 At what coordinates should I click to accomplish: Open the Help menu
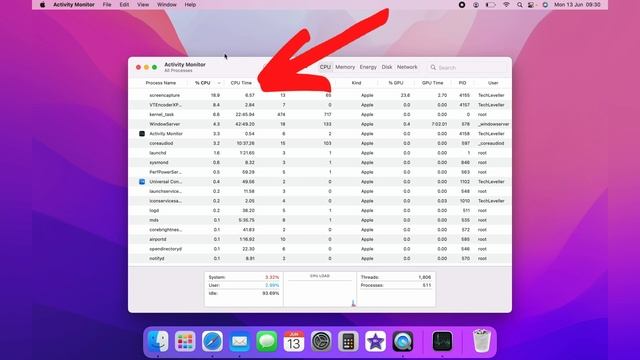pyautogui.click(x=190, y=5)
